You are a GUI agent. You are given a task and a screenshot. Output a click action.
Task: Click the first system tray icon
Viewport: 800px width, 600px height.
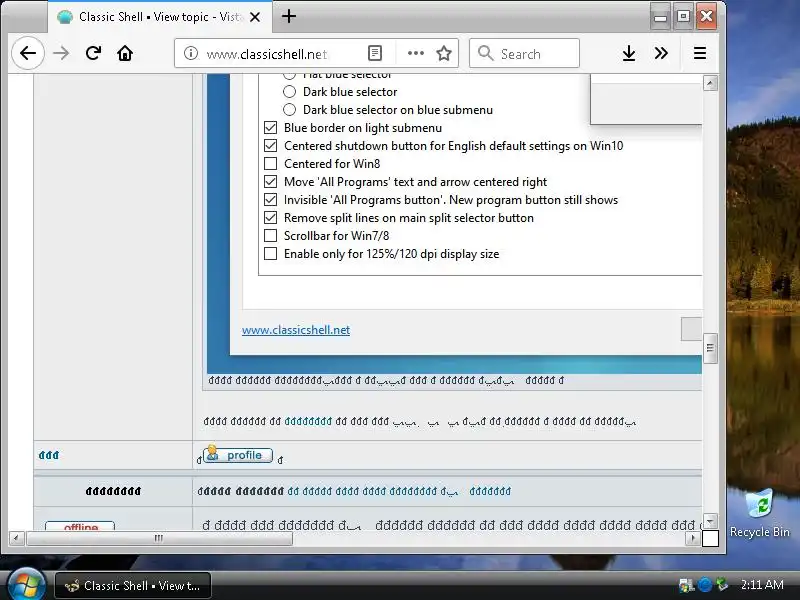(x=686, y=585)
